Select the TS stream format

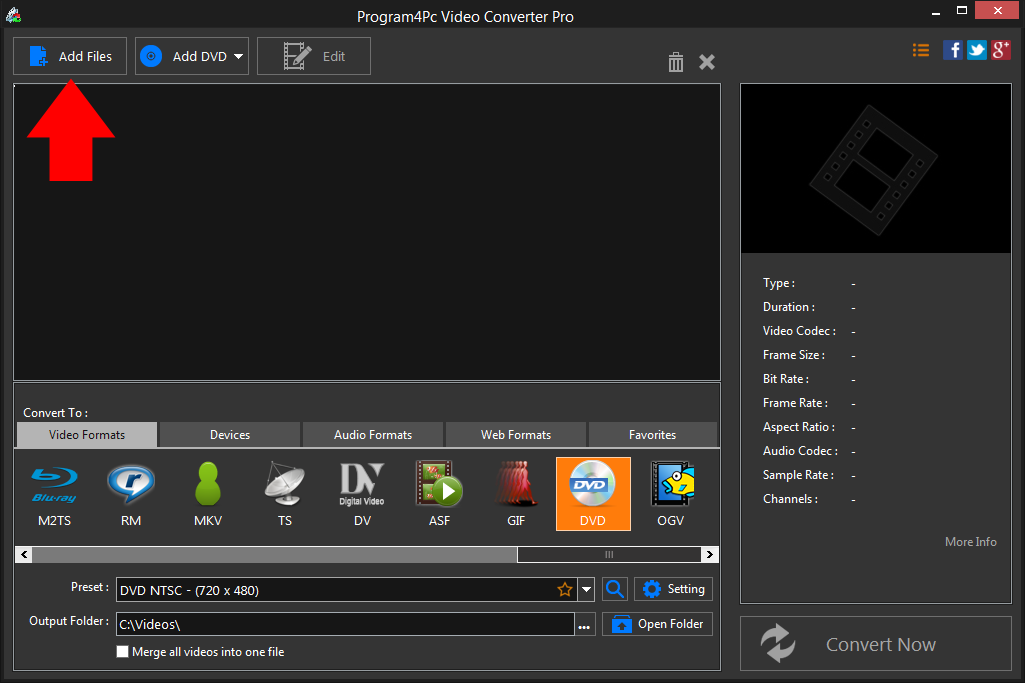284,493
